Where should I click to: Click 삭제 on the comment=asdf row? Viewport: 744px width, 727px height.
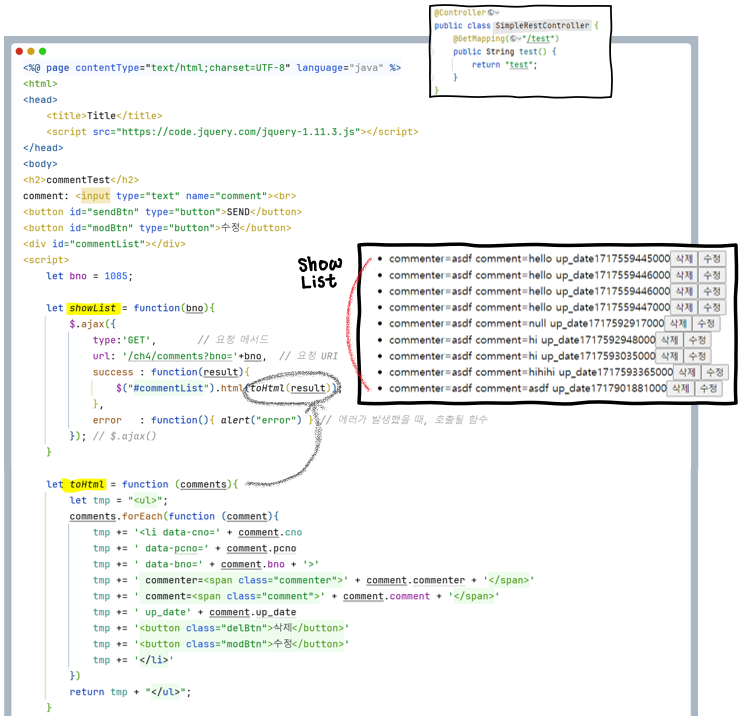coord(680,389)
